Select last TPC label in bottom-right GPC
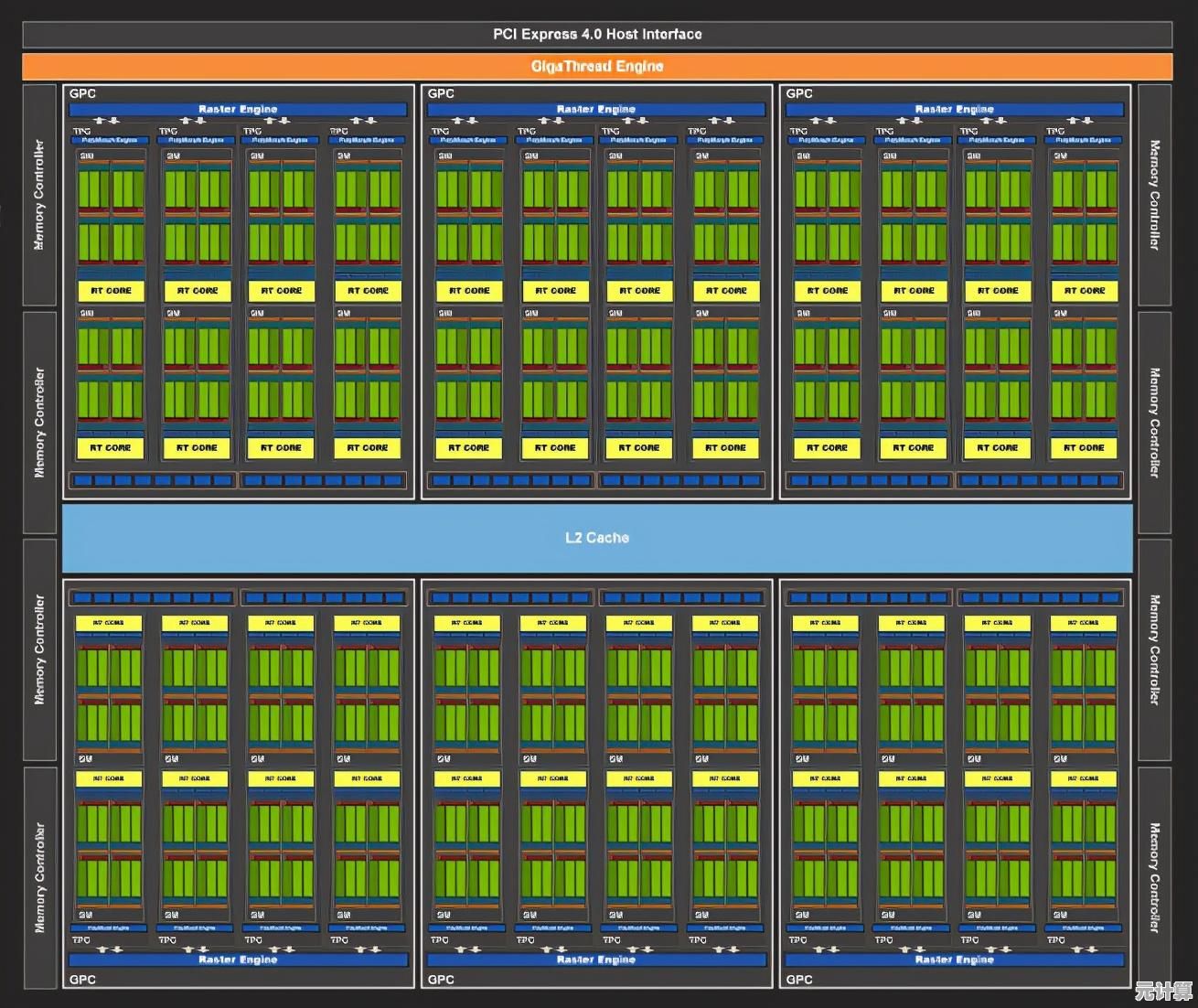Screen dimensions: 1198x1008 coord(1056,939)
